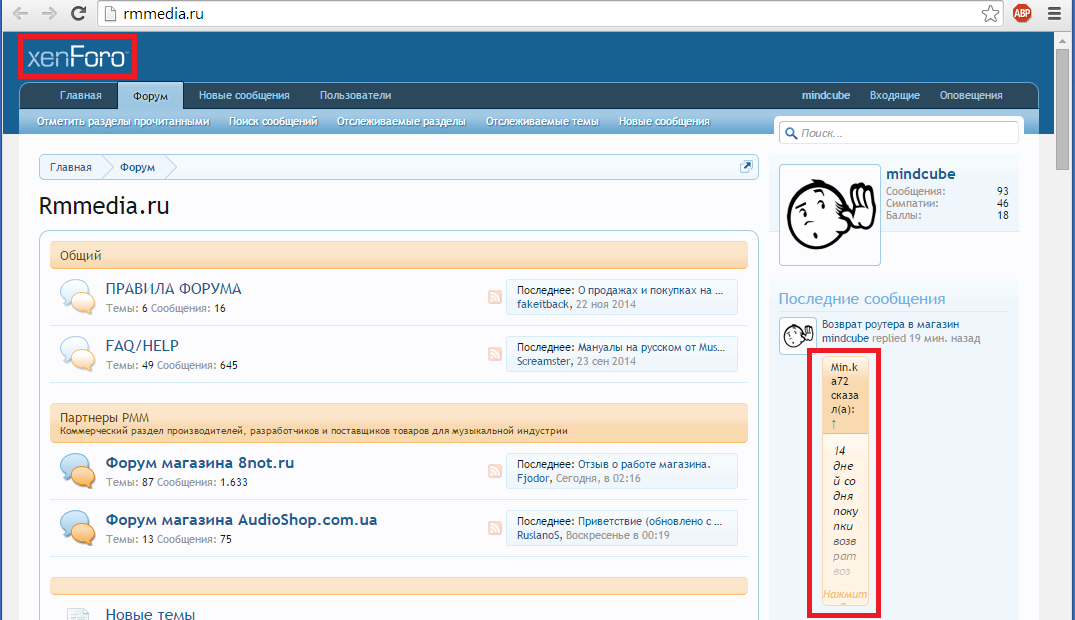This screenshot has height=620, width=1075.
Task: Select the Форум navigation tab
Action: coord(150,96)
